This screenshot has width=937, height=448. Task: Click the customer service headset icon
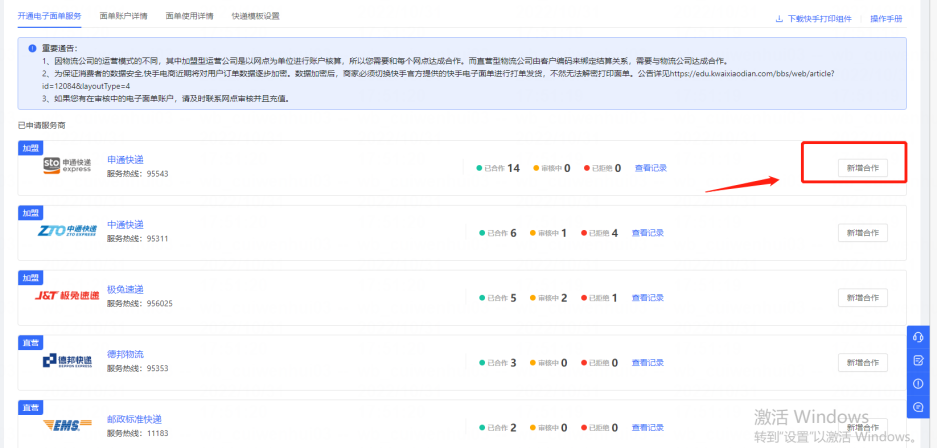(x=918, y=337)
